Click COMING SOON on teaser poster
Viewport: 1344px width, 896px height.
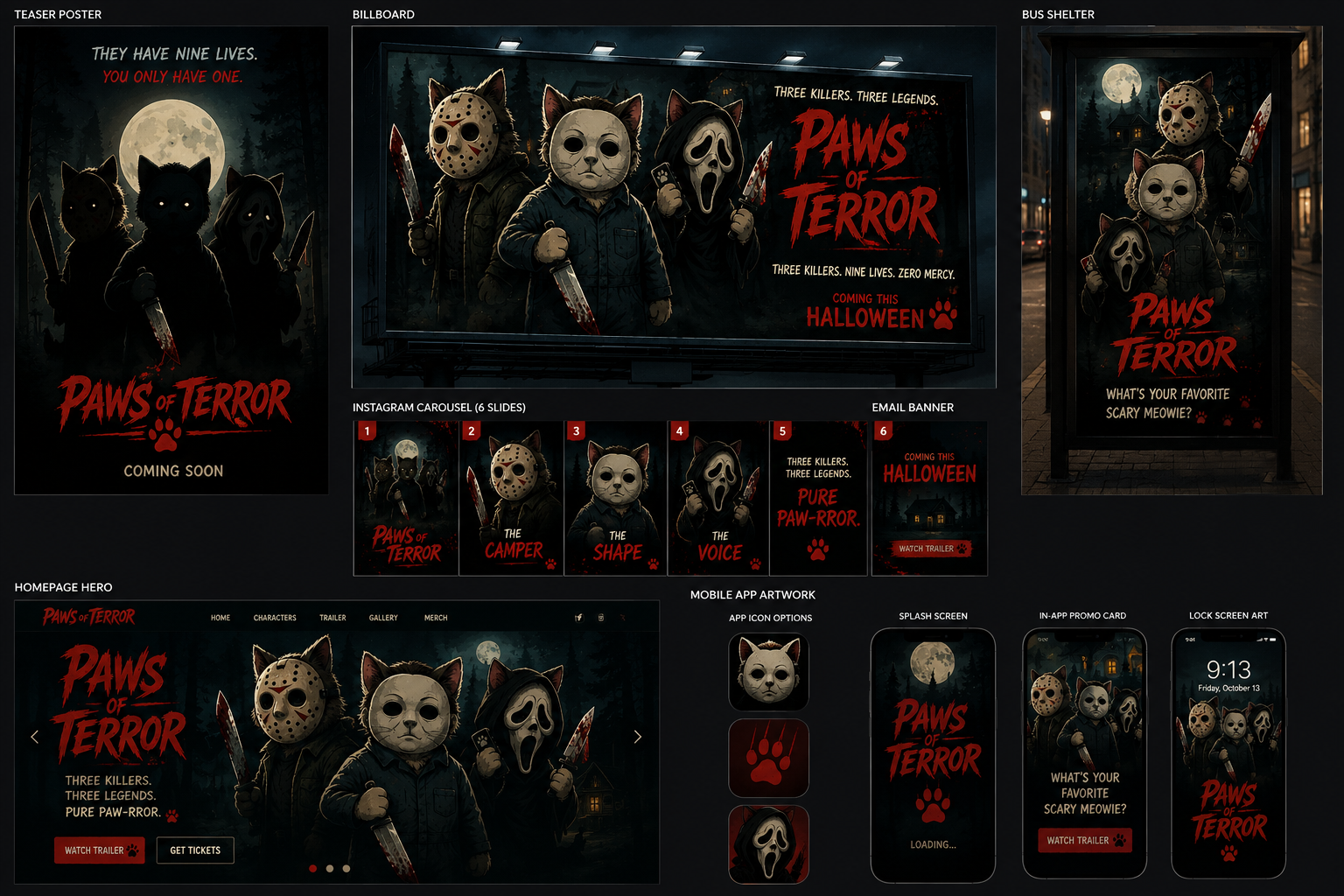point(173,471)
